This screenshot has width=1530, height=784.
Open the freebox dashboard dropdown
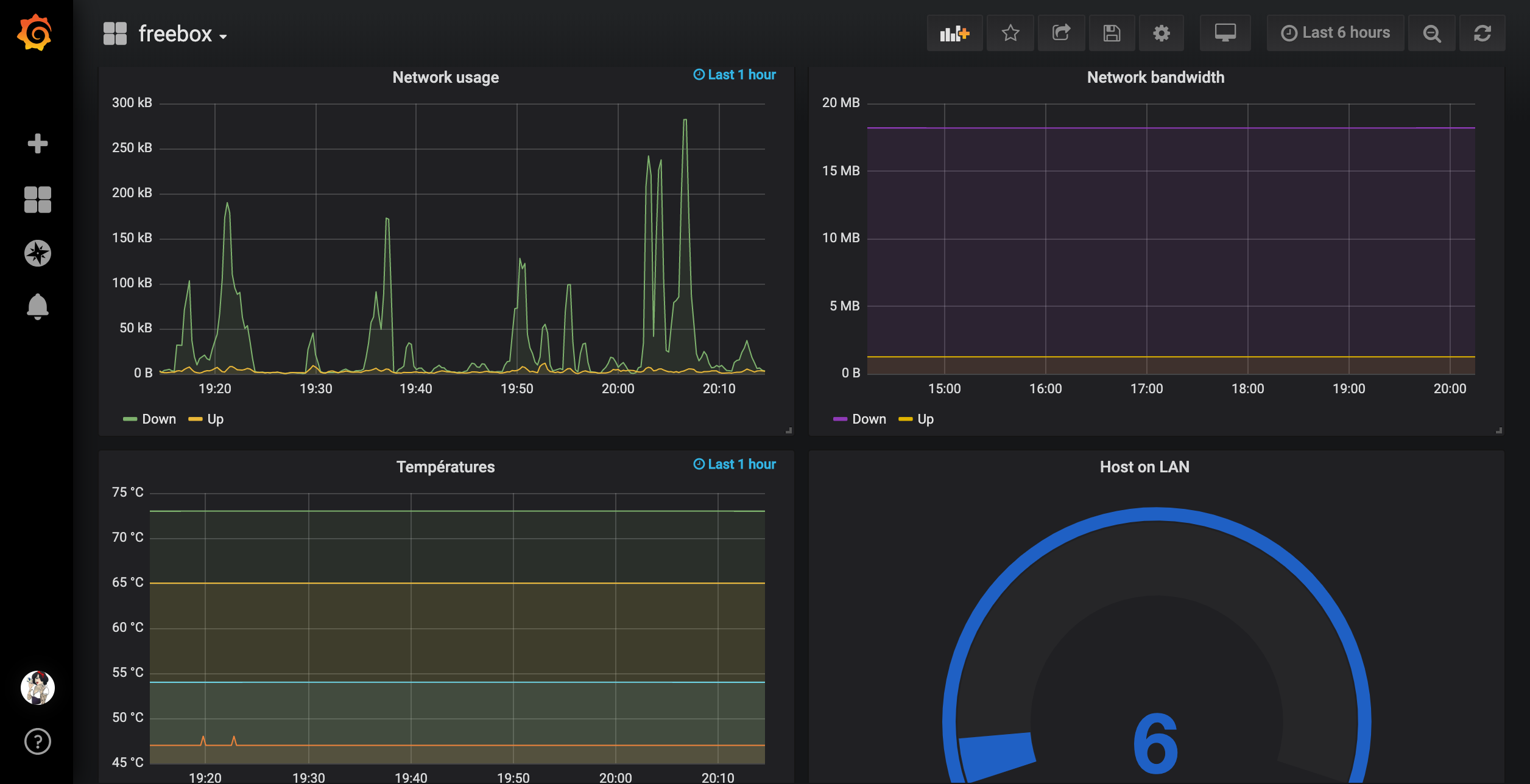point(183,34)
